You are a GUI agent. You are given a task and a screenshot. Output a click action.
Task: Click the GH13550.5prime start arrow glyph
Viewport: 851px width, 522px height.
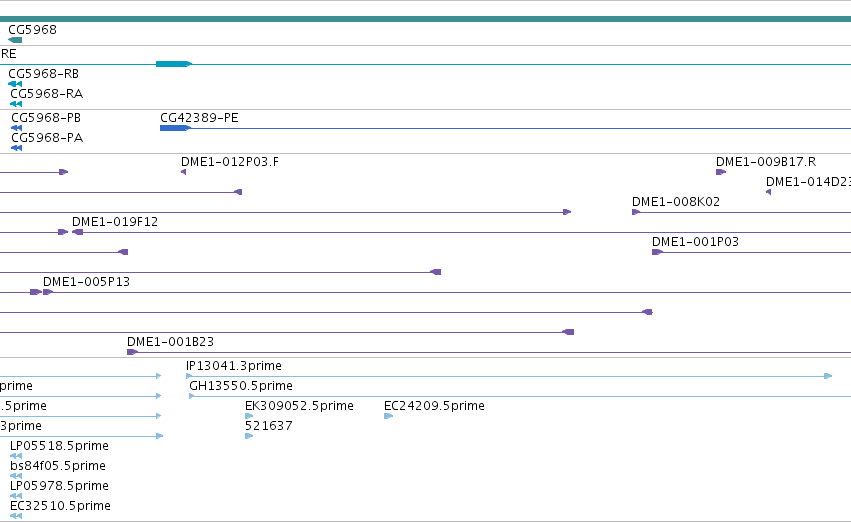(192, 396)
